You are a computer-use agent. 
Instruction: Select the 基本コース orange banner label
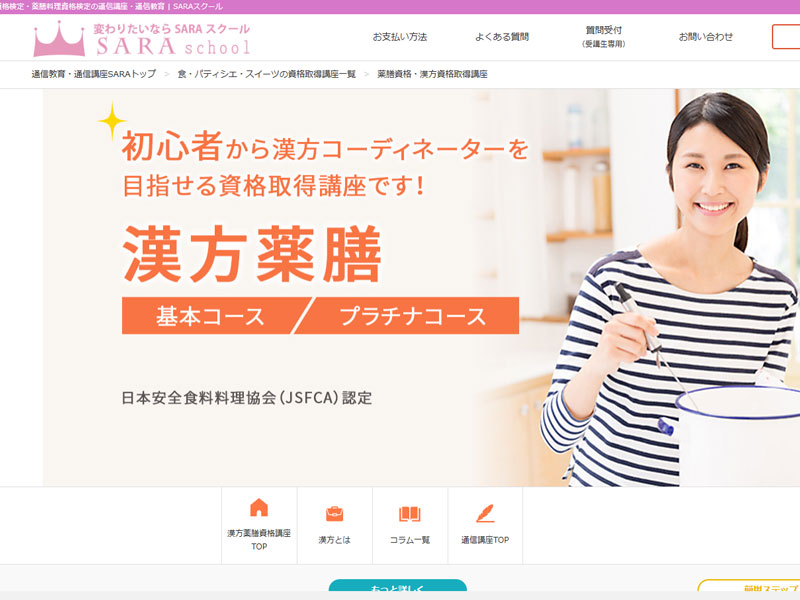210,316
